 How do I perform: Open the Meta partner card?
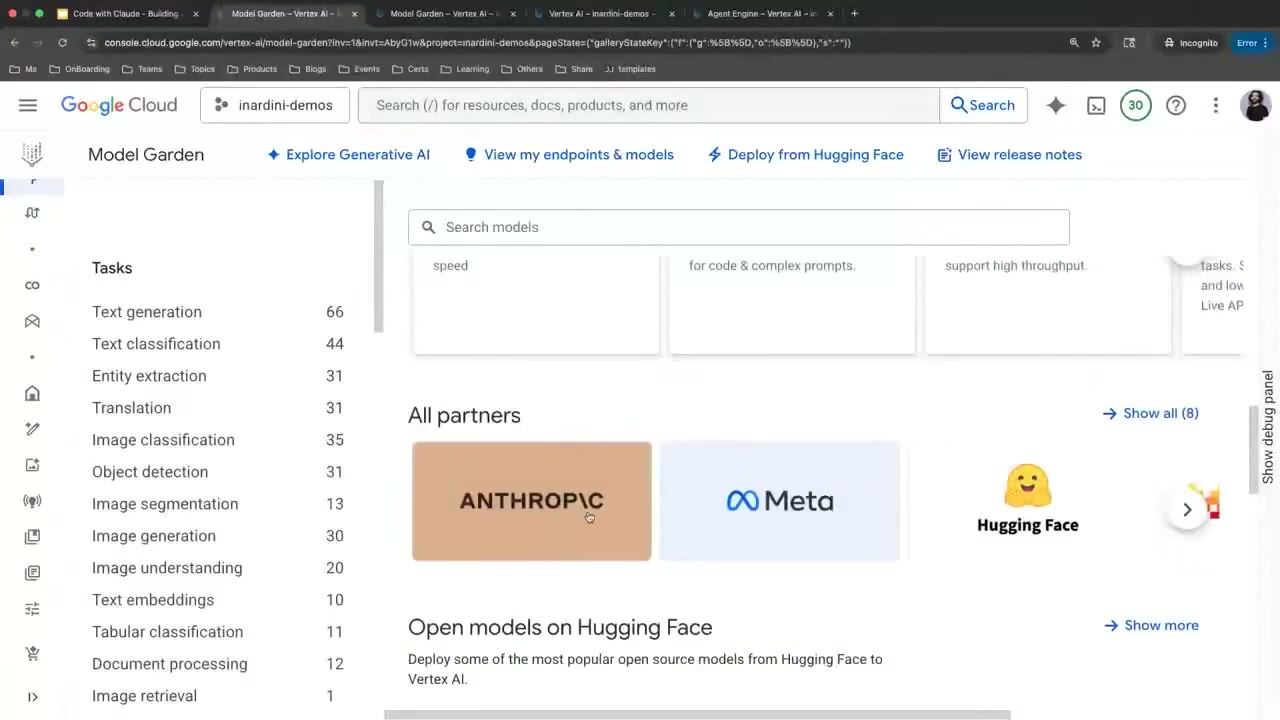[x=780, y=501]
